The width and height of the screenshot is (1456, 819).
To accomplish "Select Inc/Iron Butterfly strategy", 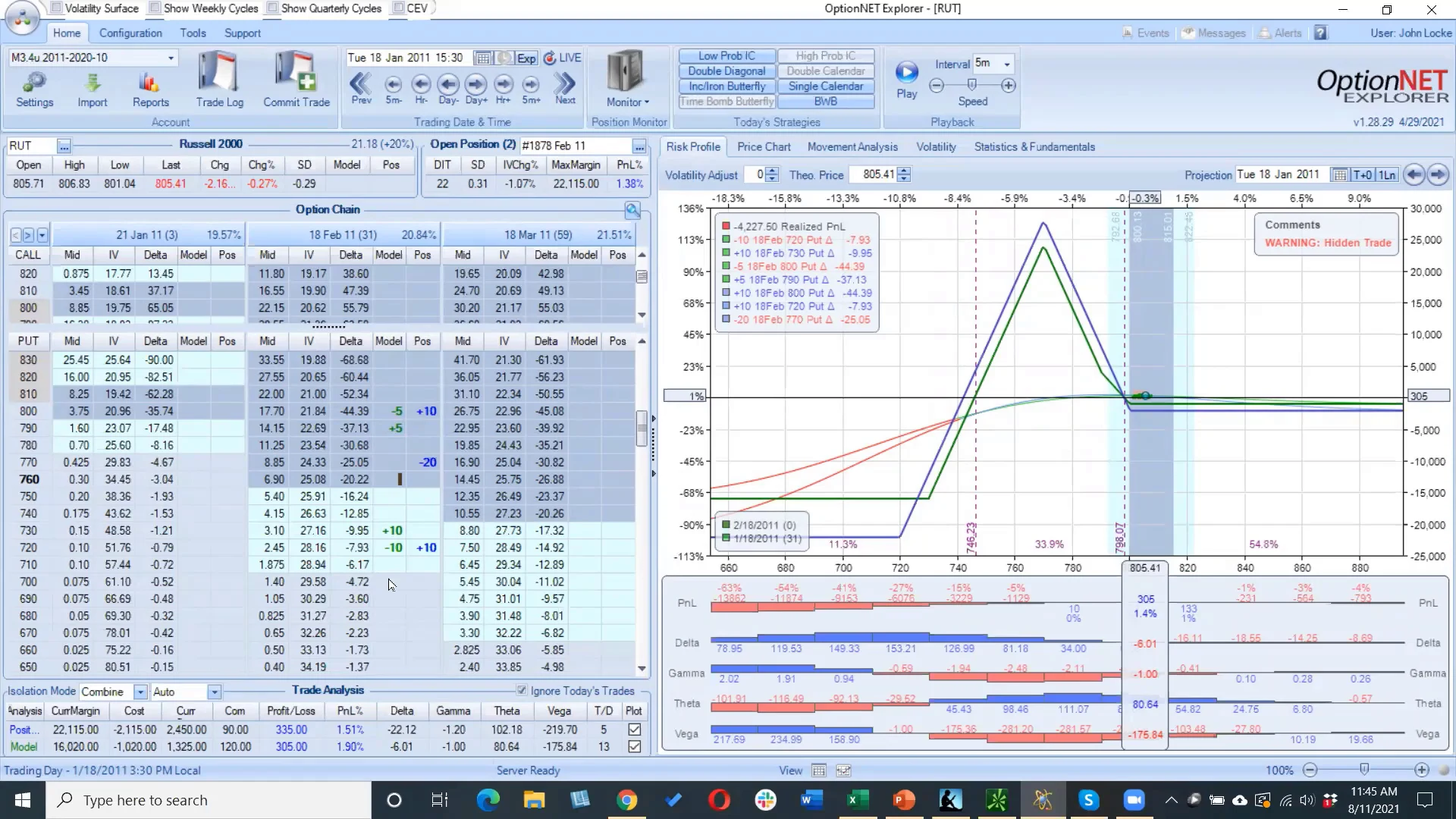I will click(726, 86).
